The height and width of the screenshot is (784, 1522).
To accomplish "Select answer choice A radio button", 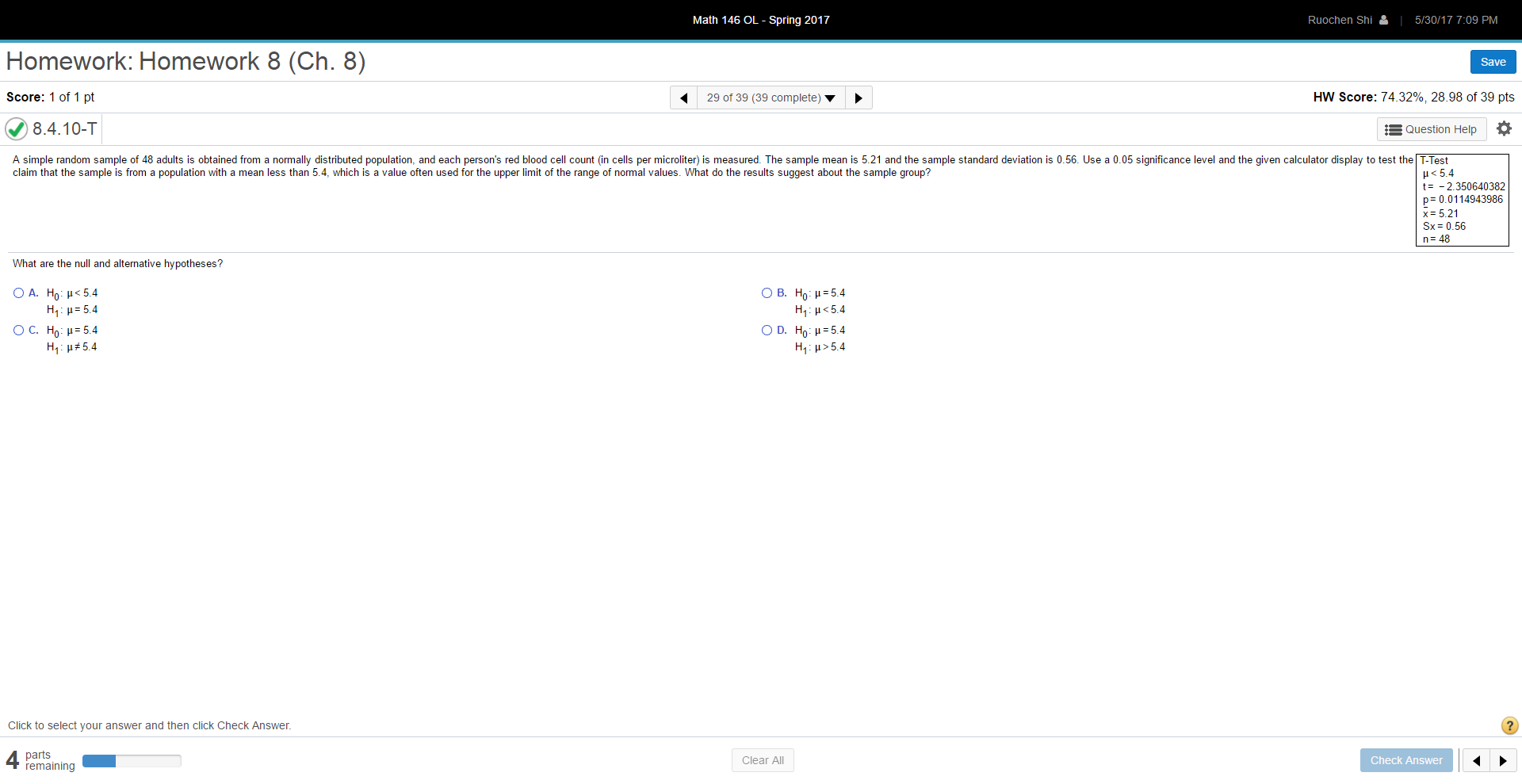I will pyautogui.click(x=17, y=293).
